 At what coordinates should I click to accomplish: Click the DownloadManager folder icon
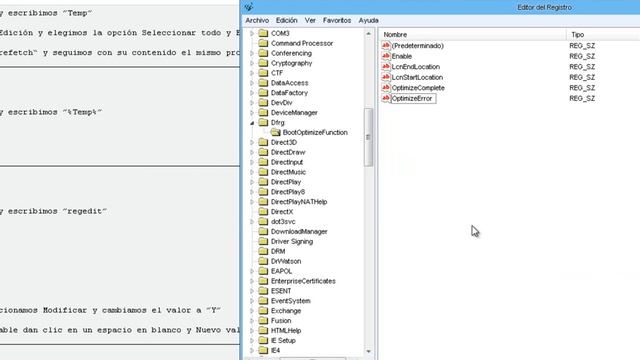(x=263, y=231)
